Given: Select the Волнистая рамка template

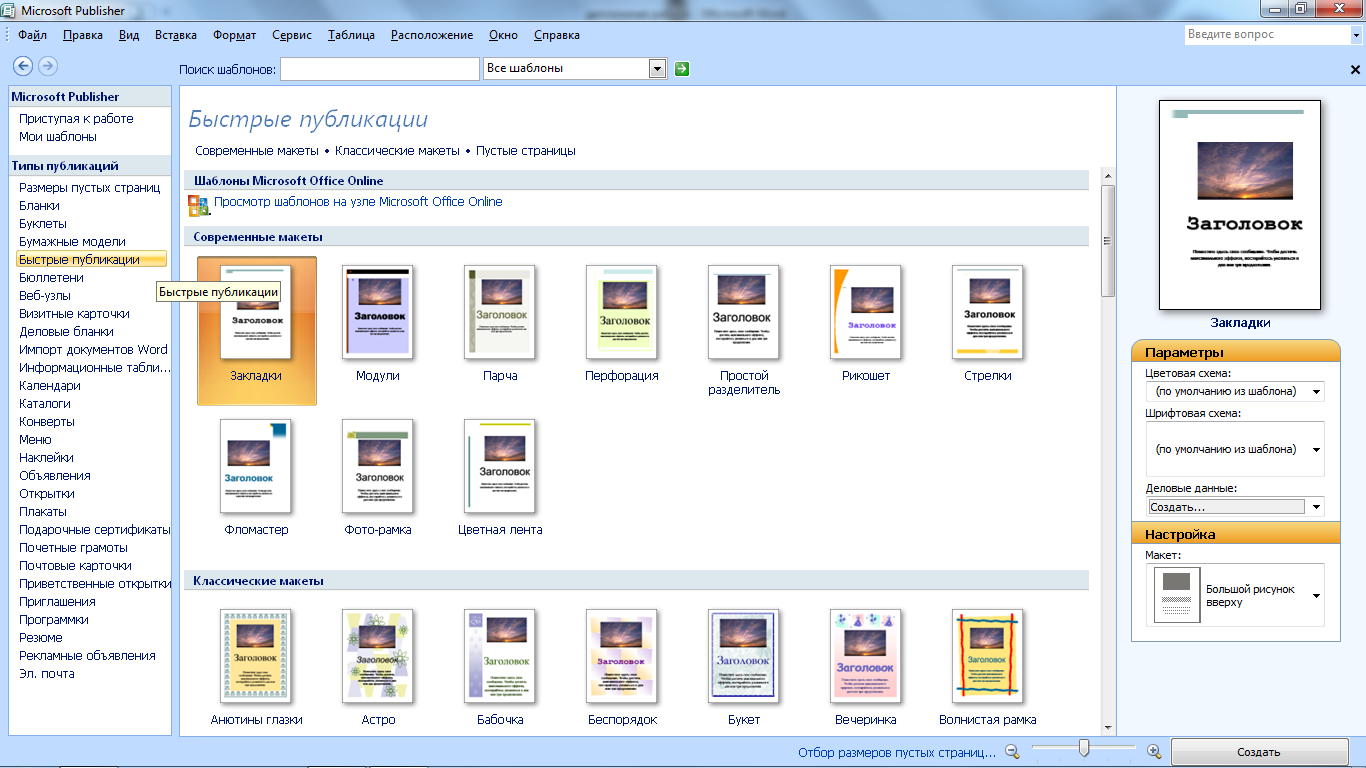Looking at the screenshot, I should (988, 656).
